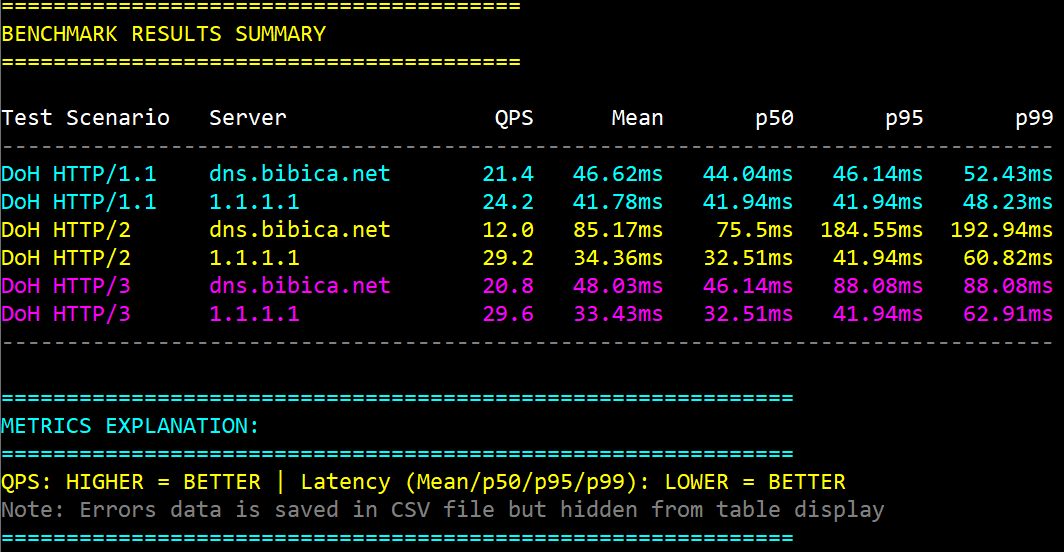Select the QPS value 29.6
Viewport: 1064px width, 552px height.
coord(508,314)
